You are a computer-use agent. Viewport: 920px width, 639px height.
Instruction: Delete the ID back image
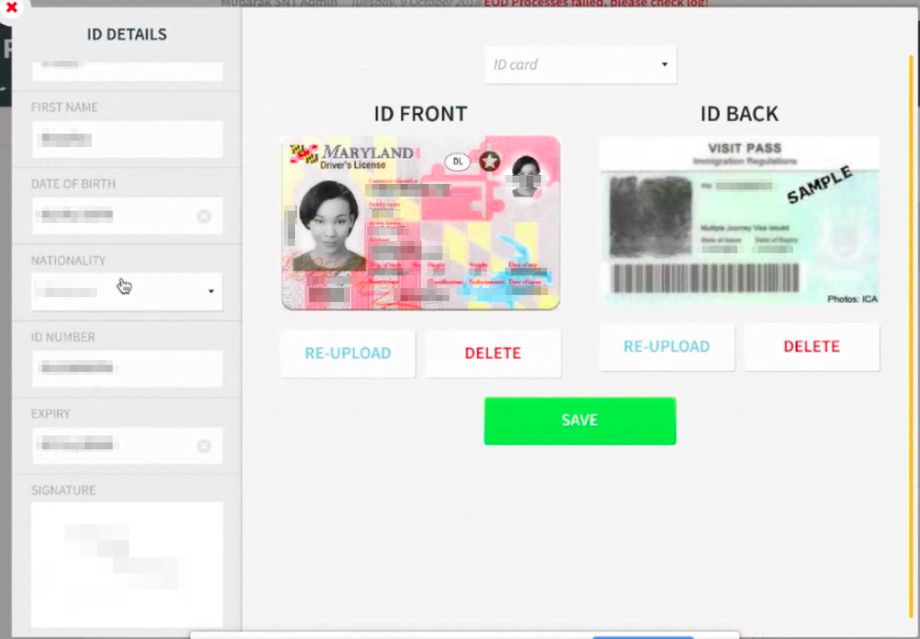point(811,347)
